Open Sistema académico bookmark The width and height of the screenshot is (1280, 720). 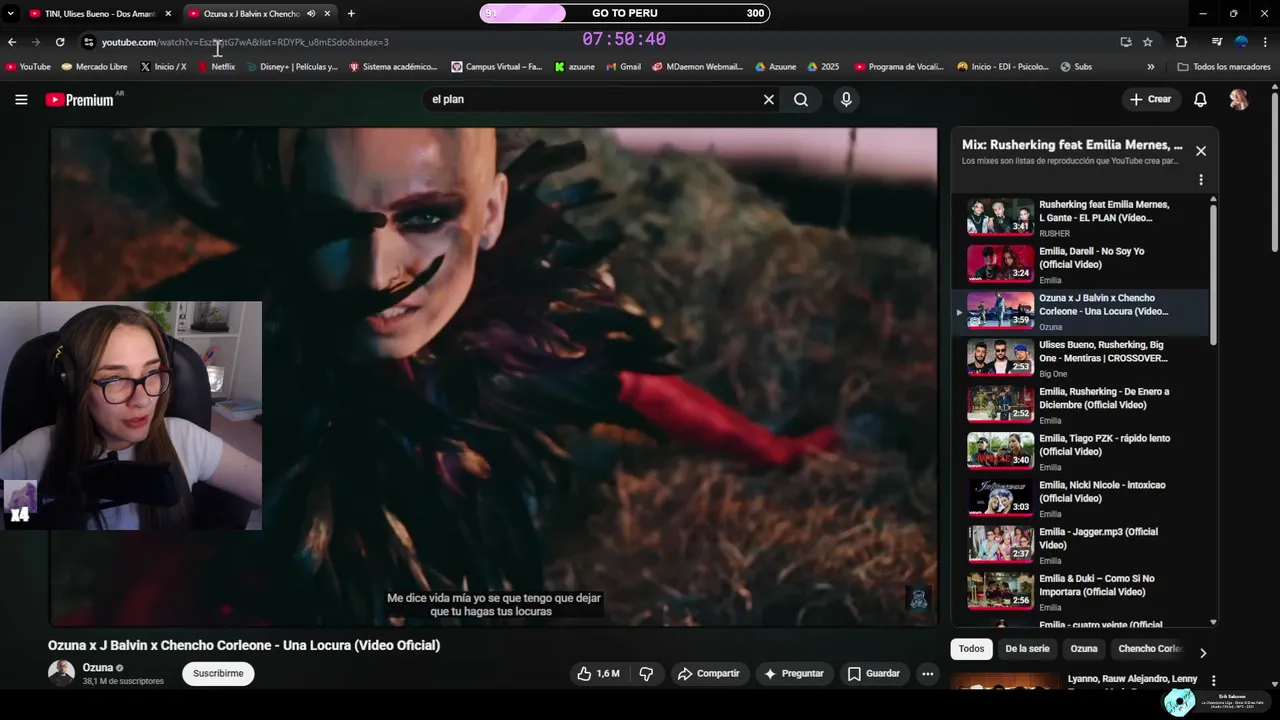tap(393, 67)
